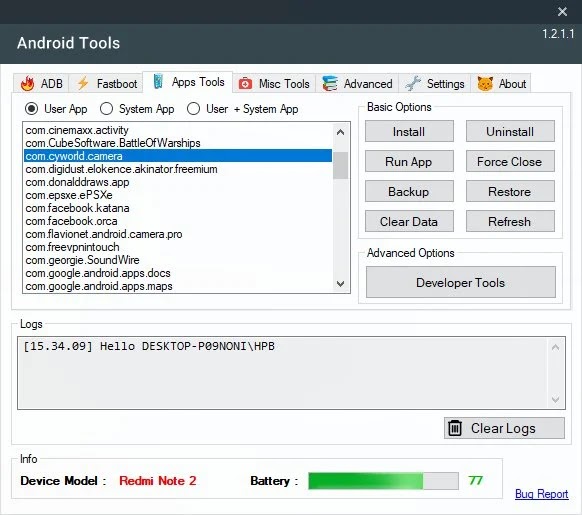582x515 pixels.
Task: Click the Restore button
Action: pos(510,192)
